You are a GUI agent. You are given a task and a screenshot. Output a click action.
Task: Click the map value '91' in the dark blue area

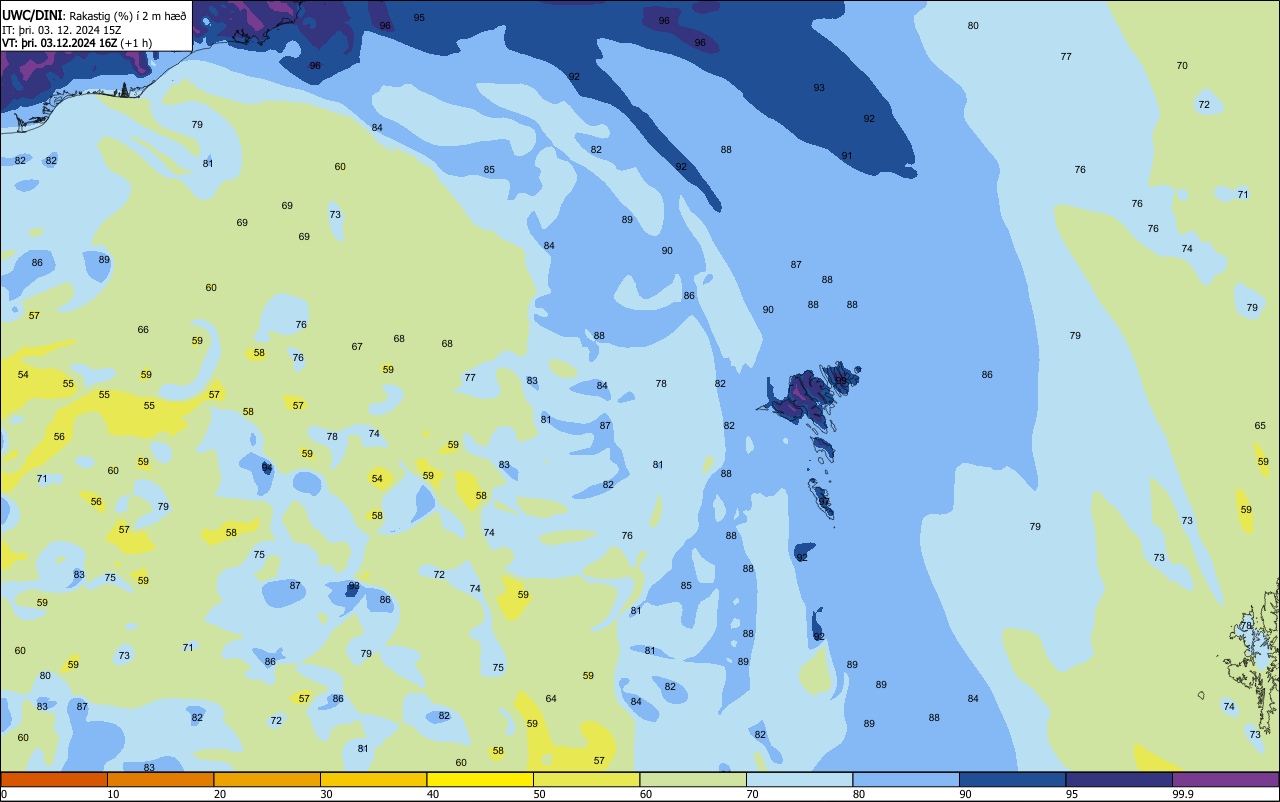coord(847,156)
